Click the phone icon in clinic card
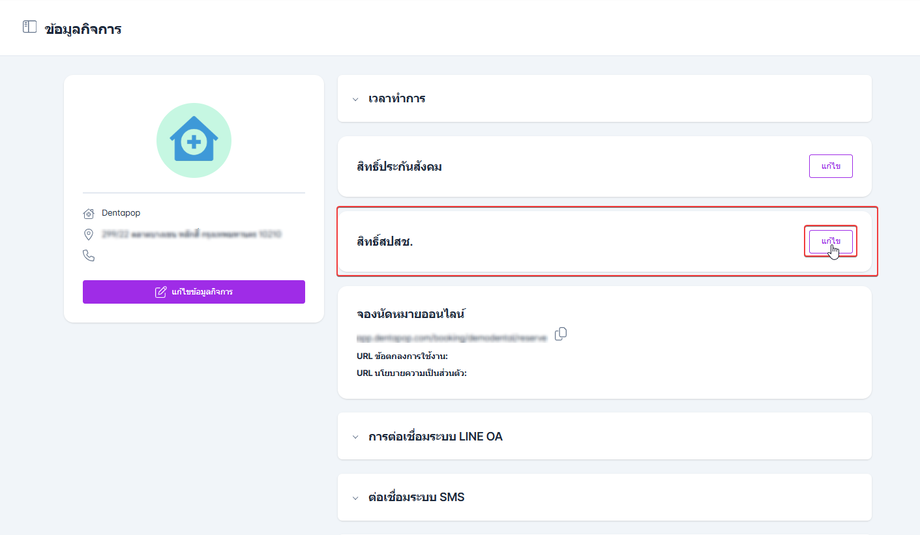920x535 pixels. tap(89, 255)
